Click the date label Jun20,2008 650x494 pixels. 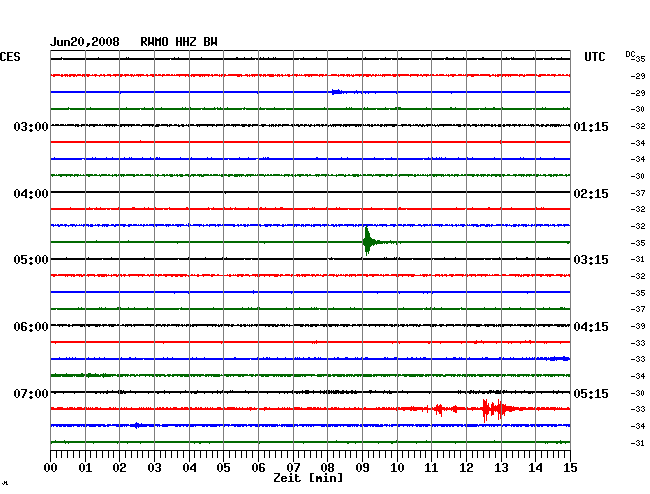85,42
